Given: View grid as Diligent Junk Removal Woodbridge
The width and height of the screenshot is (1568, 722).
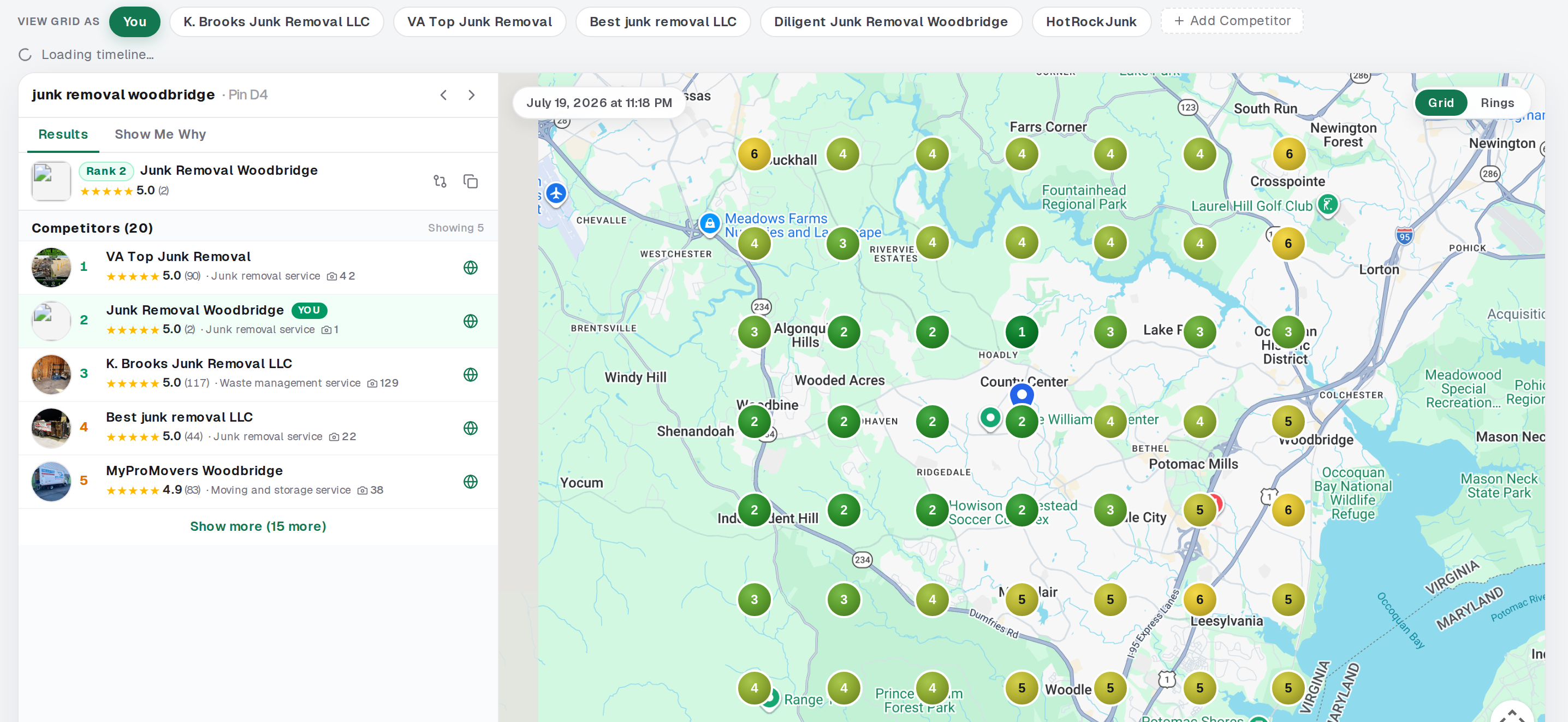Looking at the screenshot, I should coord(890,22).
